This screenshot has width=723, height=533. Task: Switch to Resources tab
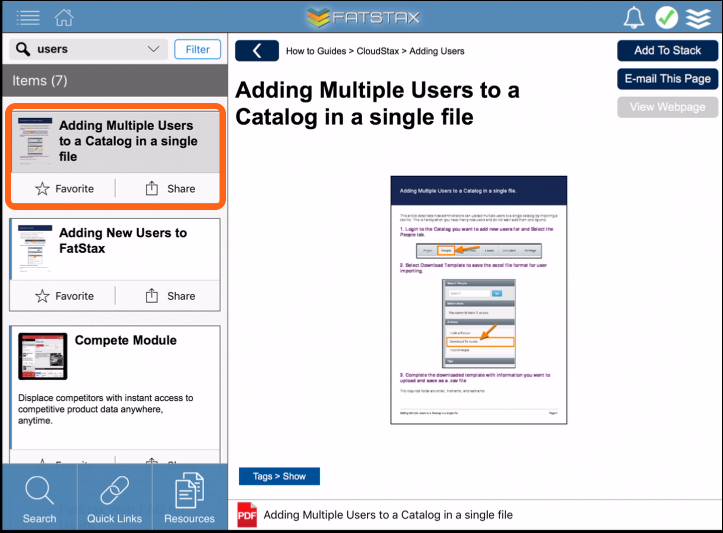190,498
